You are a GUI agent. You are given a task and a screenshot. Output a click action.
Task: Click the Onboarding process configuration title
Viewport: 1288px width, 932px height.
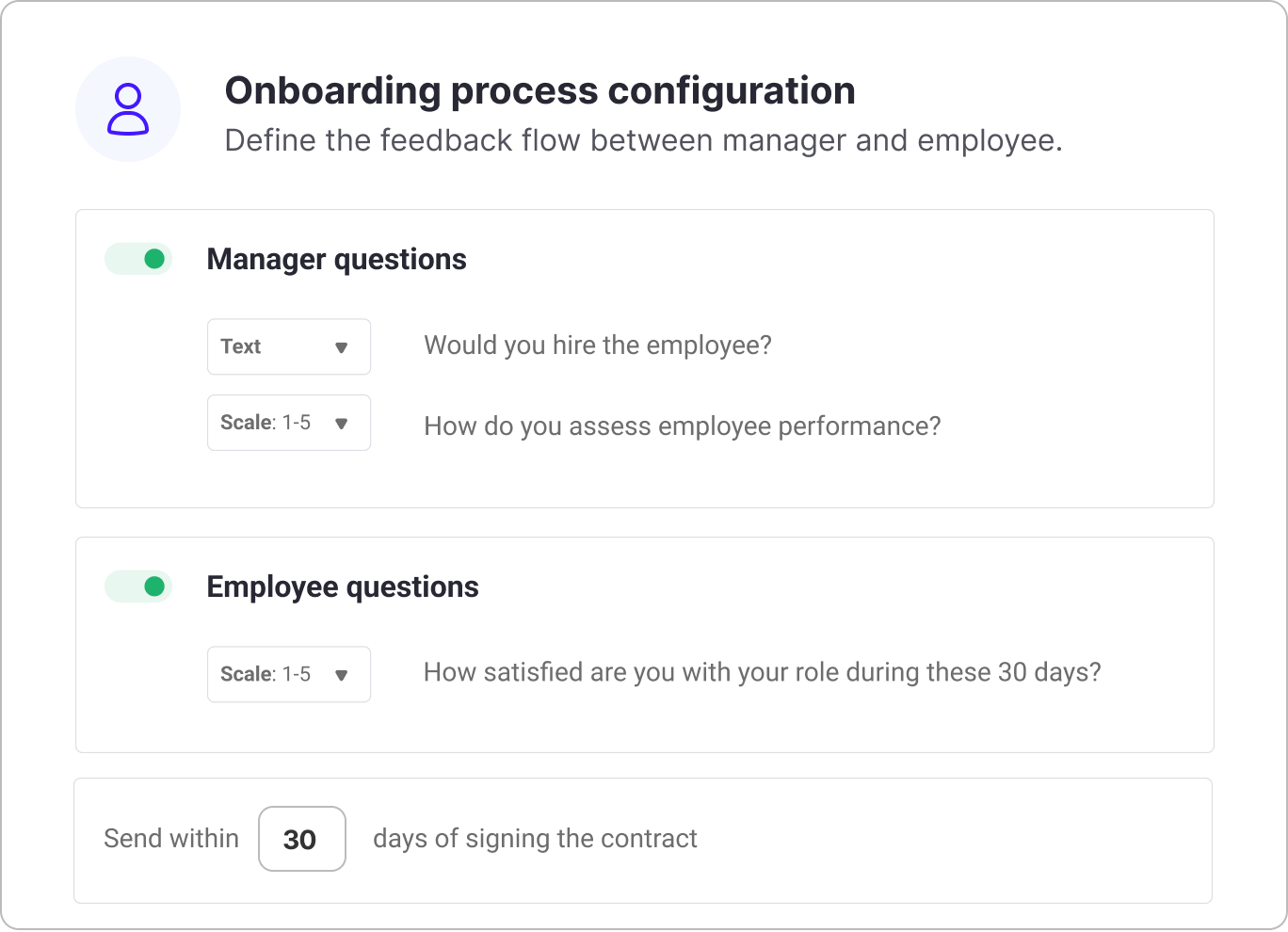click(539, 91)
